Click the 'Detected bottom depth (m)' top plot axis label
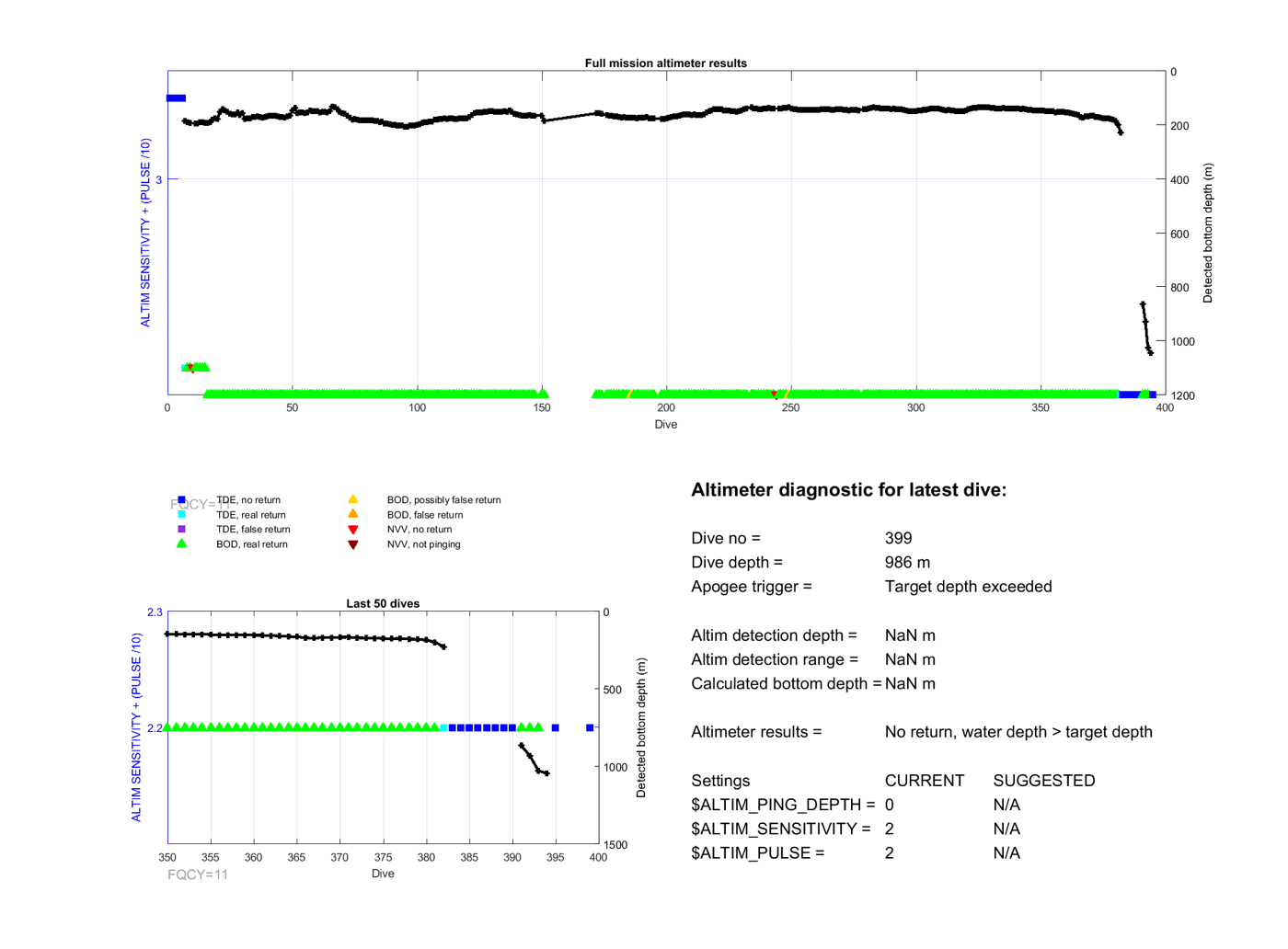This screenshot has width=1288, height=949. point(1208,234)
